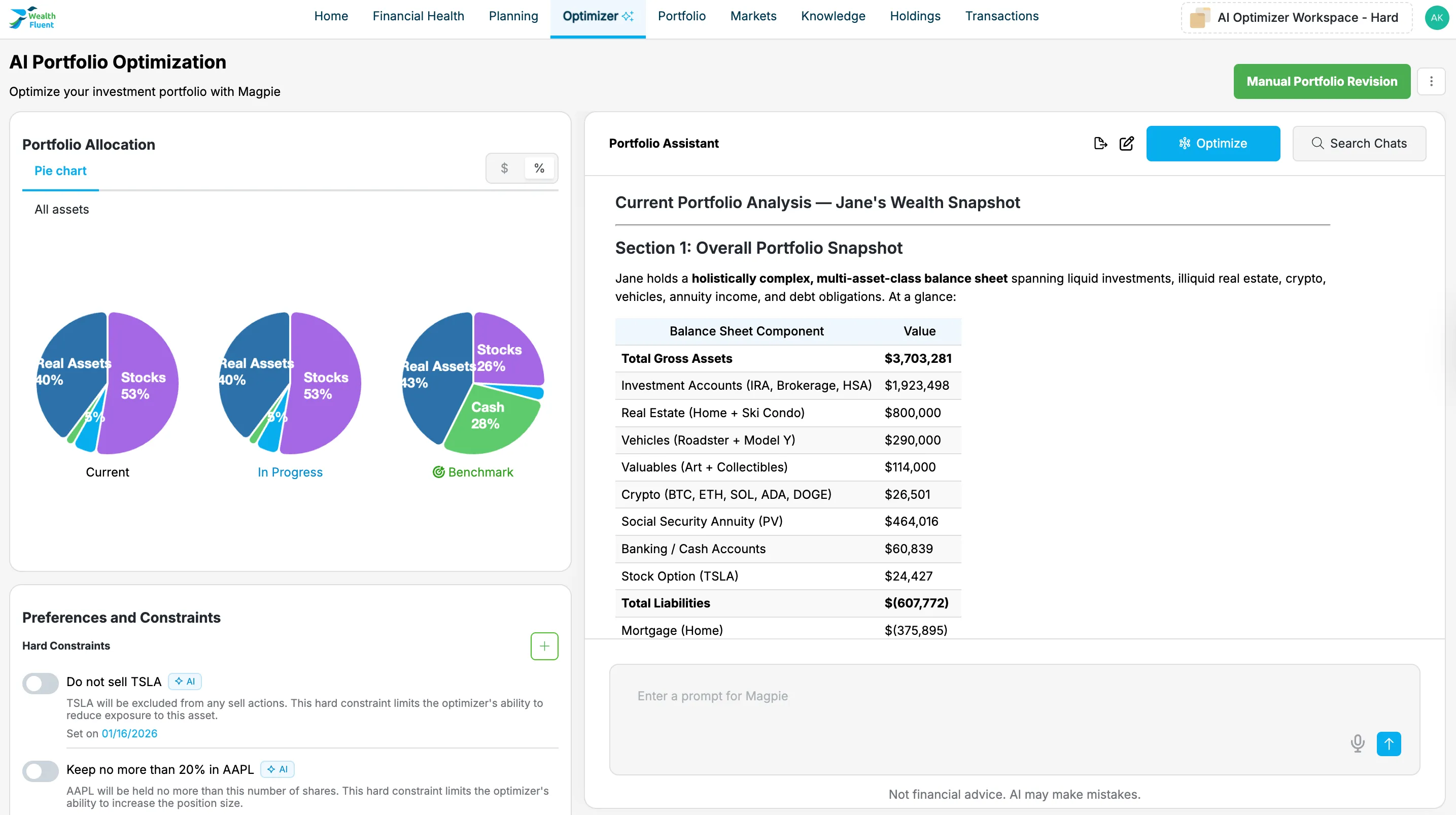Open the AI Optimizer Workspace selector
Screen dimensions: 1456x815
click(x=1297, y=18)
